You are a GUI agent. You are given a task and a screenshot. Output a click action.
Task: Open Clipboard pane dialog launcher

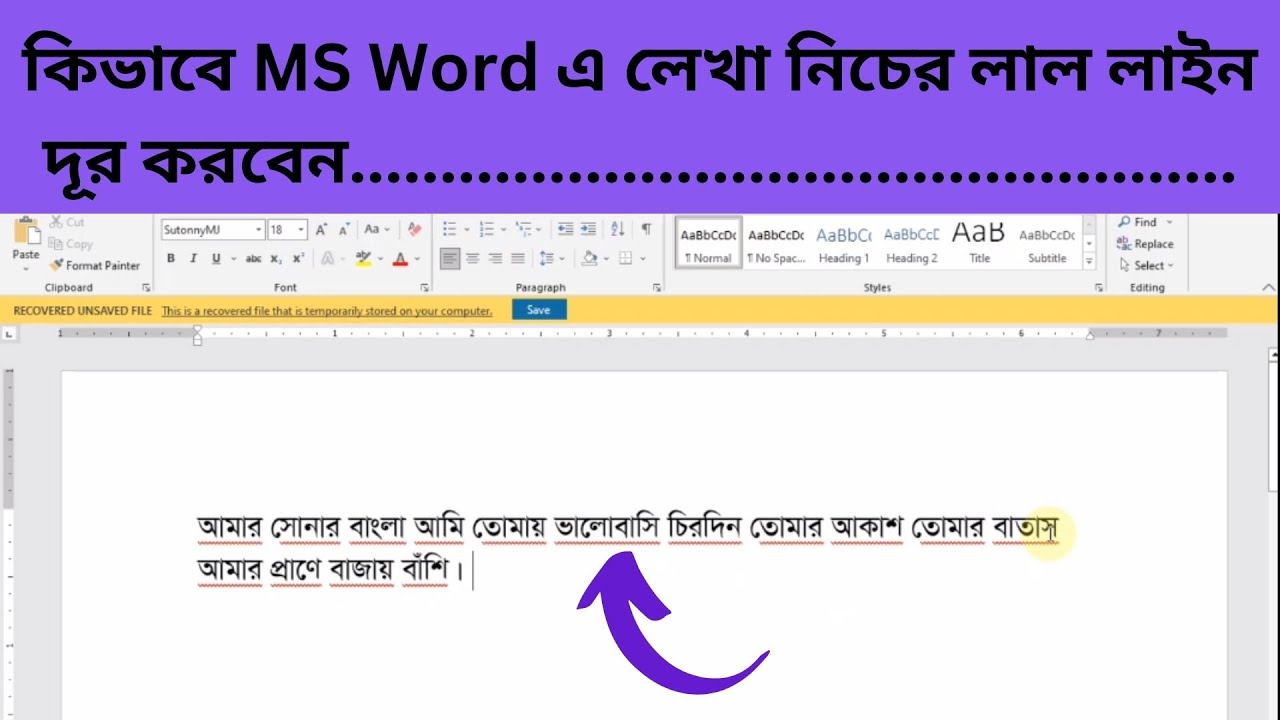146,287
